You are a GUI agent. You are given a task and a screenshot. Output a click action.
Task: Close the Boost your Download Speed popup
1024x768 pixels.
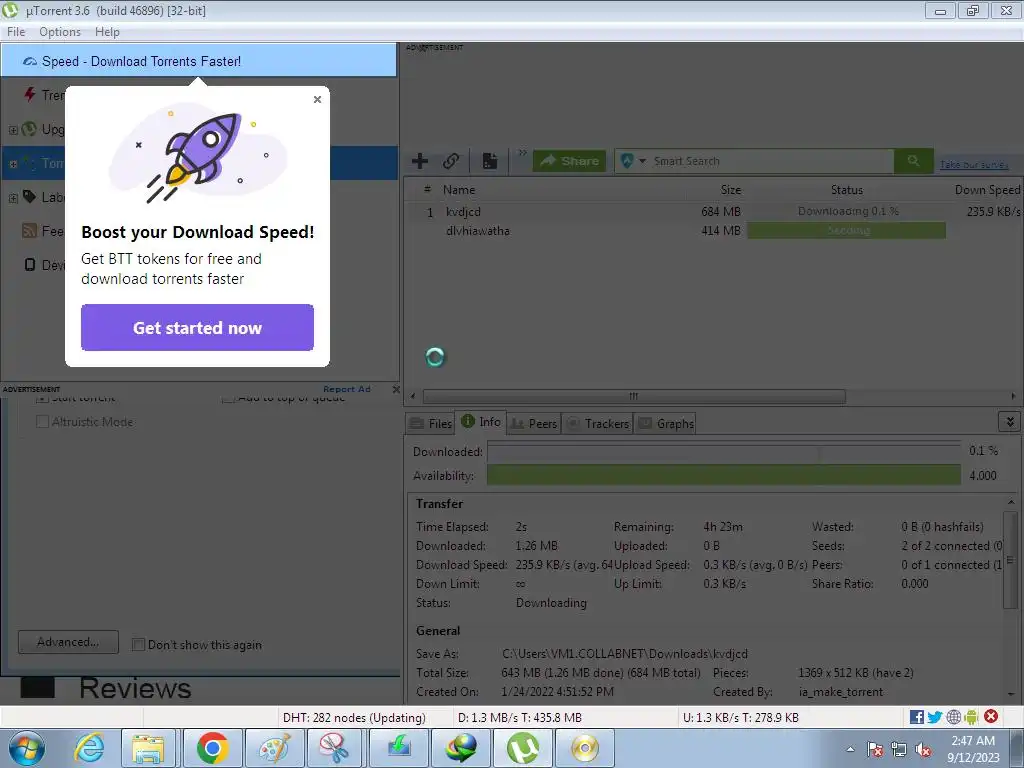pyautogui.click(x=317, y=99)
